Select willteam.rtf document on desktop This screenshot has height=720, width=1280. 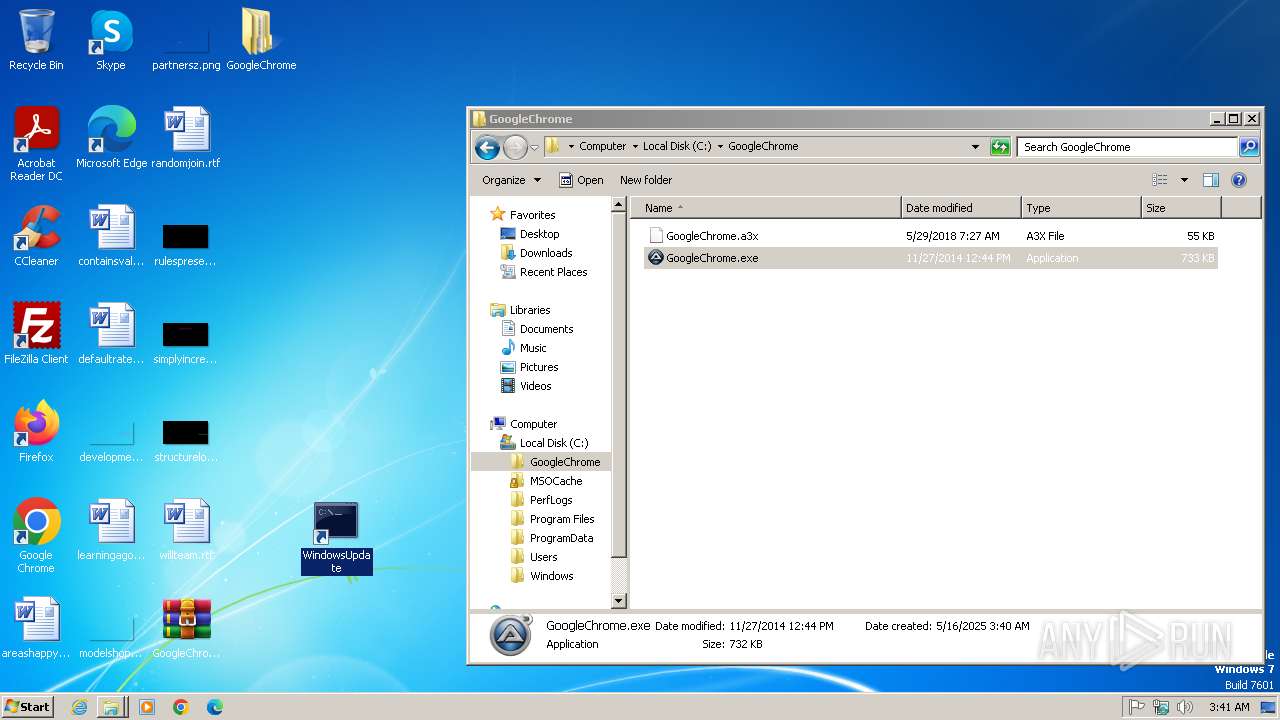[x=186, y=530]
